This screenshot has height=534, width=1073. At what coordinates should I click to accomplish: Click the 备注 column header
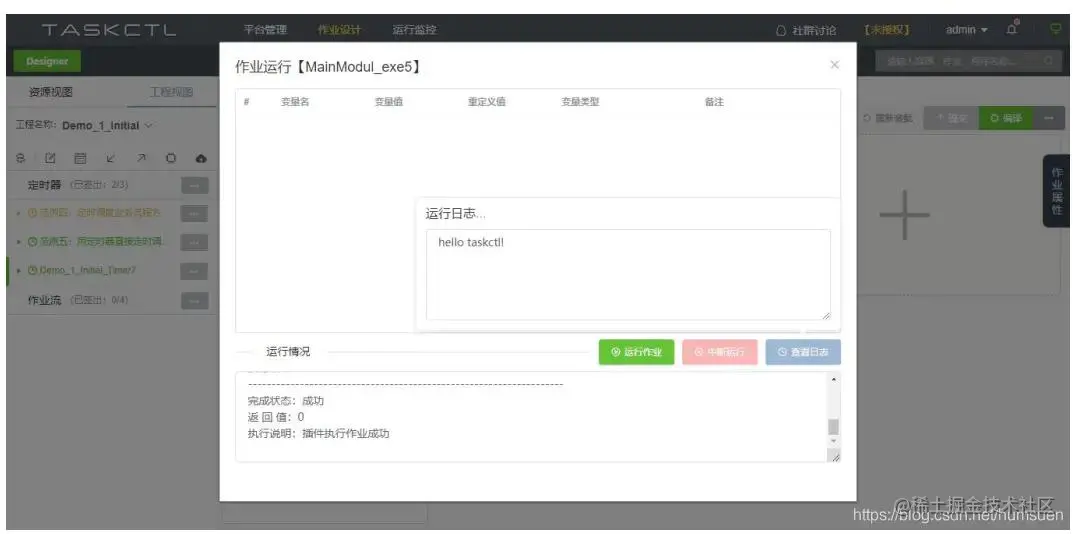point(714,102)
